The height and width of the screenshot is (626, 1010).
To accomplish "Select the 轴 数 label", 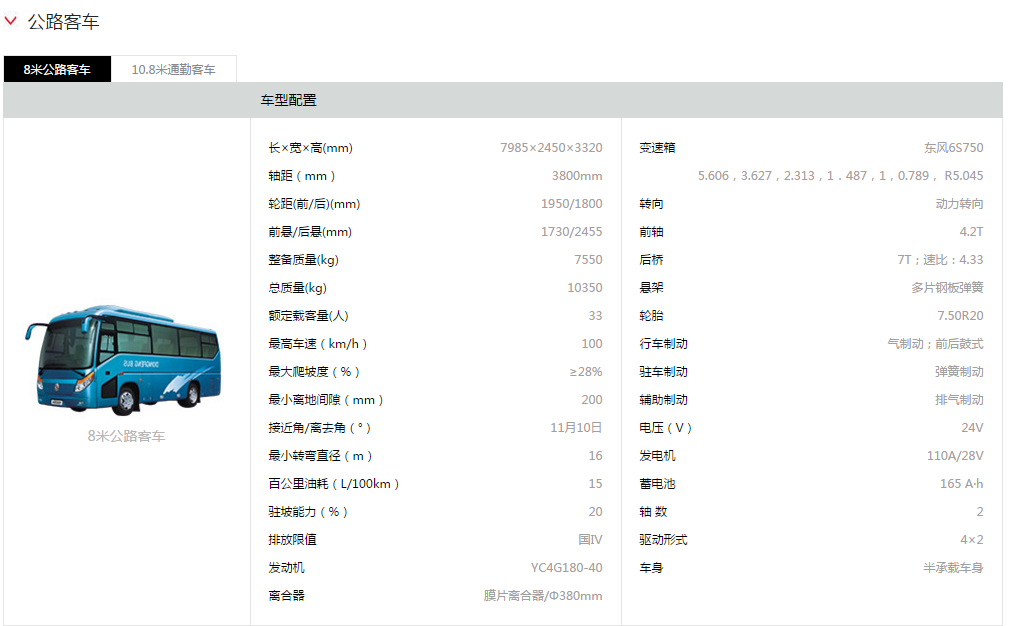I will pyautogui.click(x=653, y=512).
